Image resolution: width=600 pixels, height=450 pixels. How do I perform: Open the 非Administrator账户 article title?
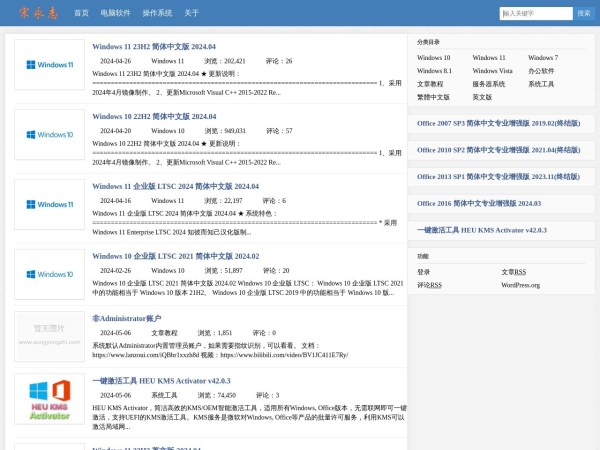pos(127,318)
